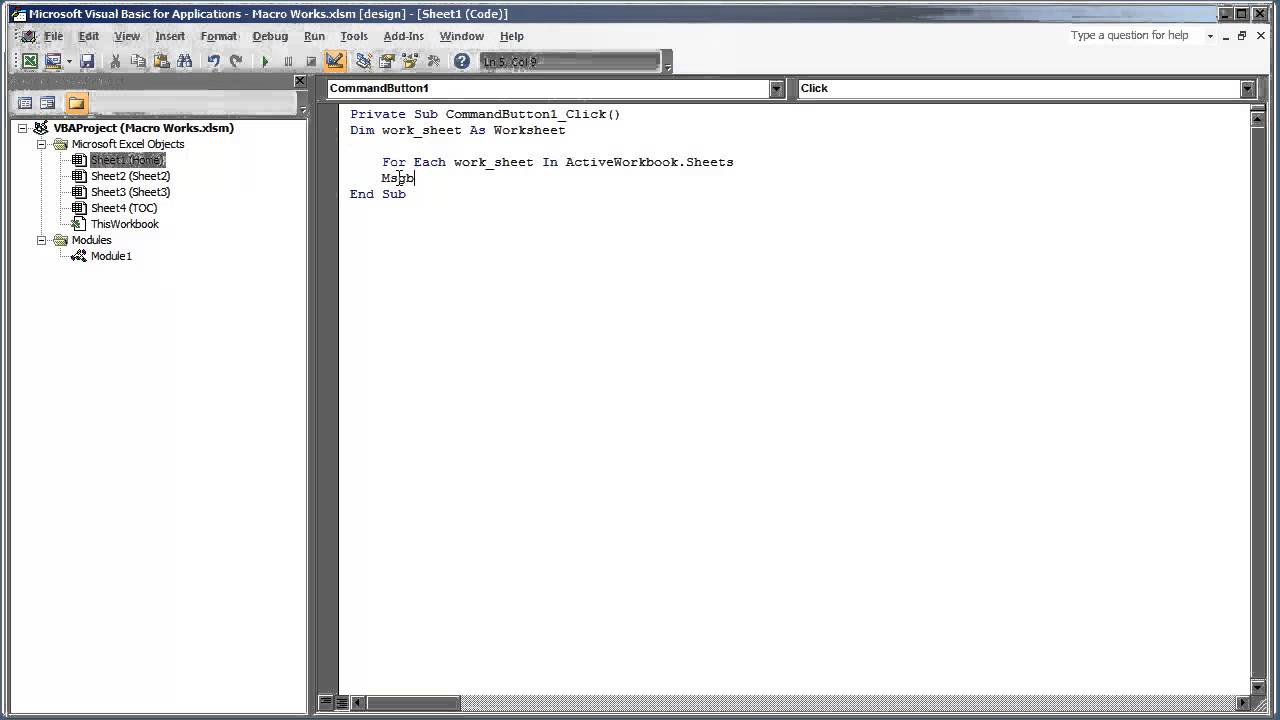Open the Edit menu
This screenshot has width=1280, height=720.
(89, 36)
